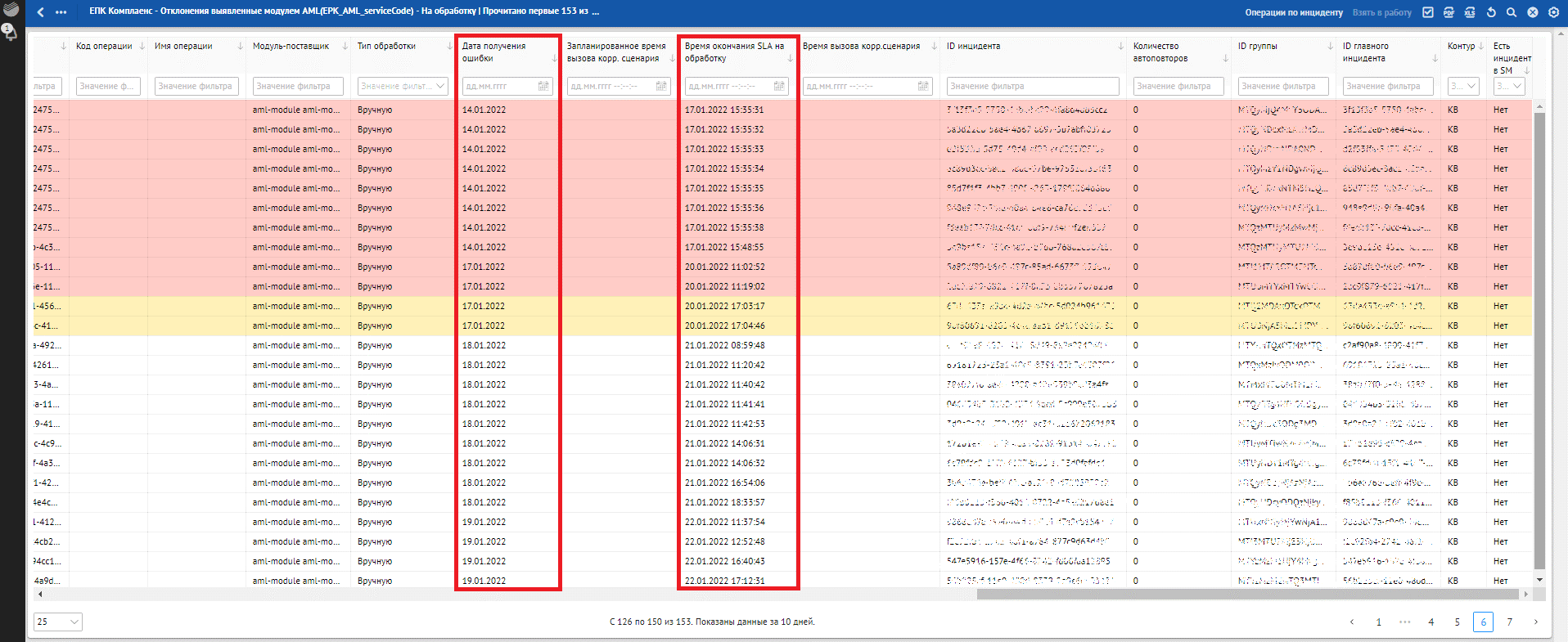Click the circled X icon in header
This screenshot has height=642, width=1568.
[1533, 12]
